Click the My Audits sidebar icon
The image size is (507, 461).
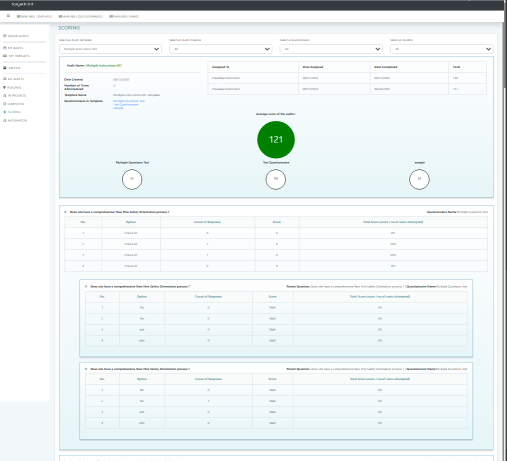pos(5,48)
